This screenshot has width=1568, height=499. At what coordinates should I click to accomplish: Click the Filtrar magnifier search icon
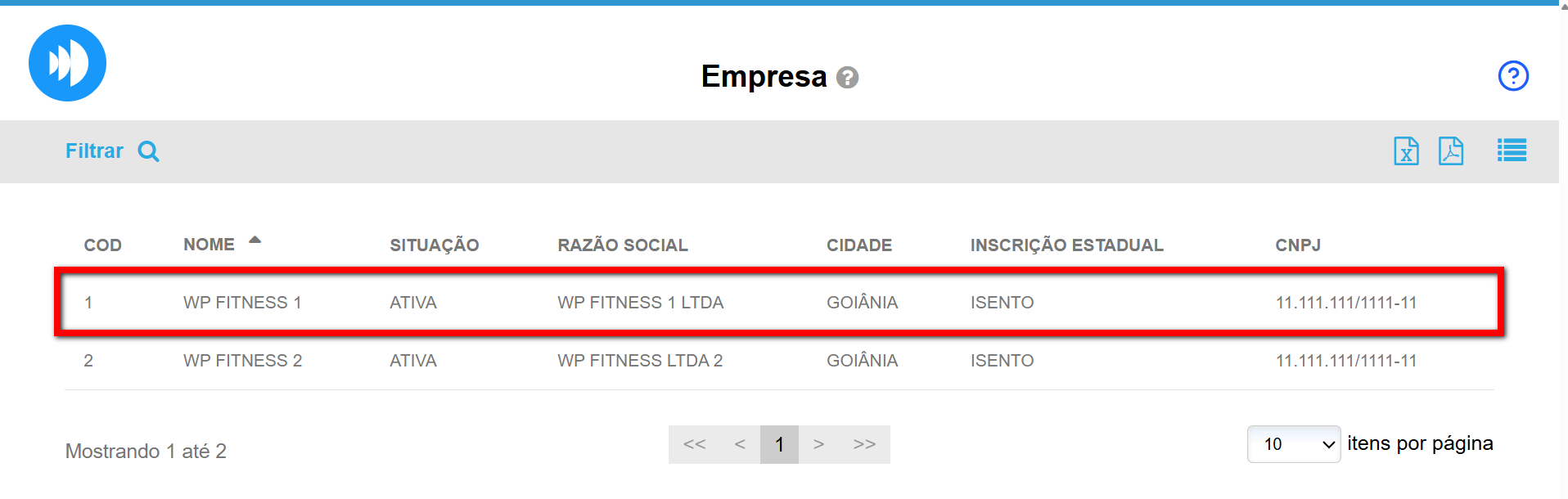[x=149, y=151]
